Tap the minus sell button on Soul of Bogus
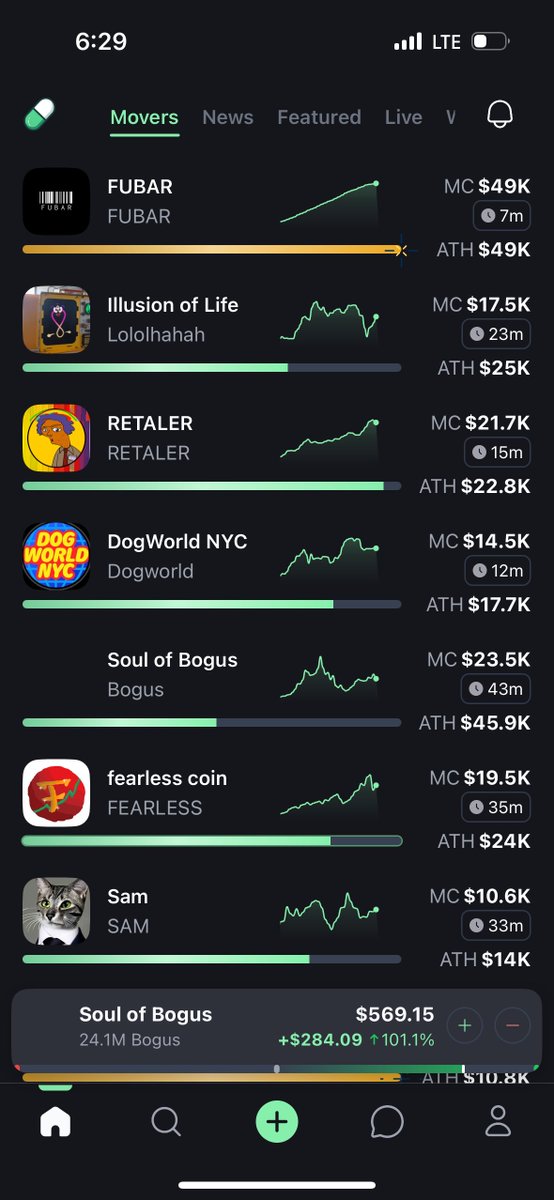 (513, 1025)
